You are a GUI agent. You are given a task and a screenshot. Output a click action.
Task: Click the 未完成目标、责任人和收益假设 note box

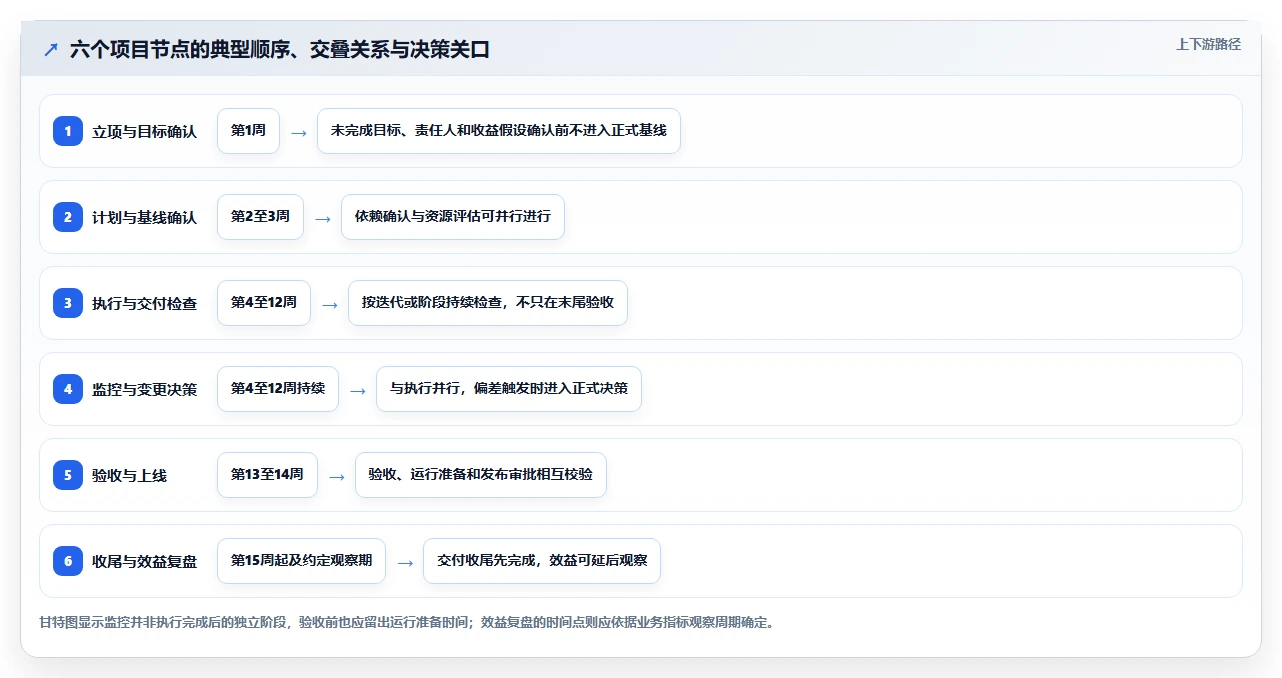point(499,131)
